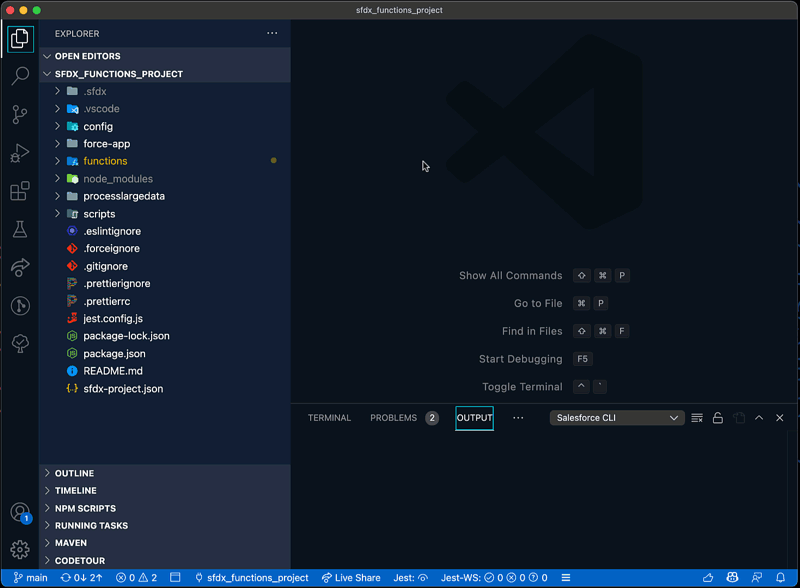The width and height of the screenshot is (800, 588).
Task: Open the tree icon view in activity bar
Action: (20, 344)
